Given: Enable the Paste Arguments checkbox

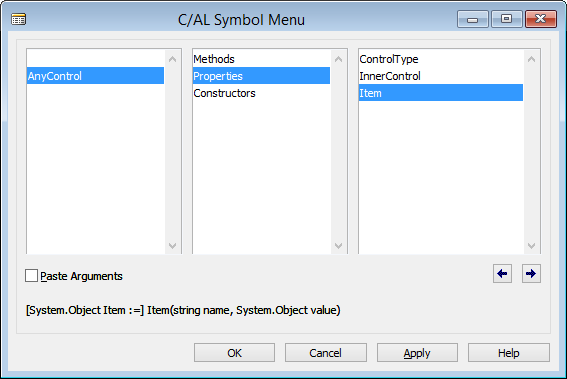Looking at the screenshot, I should coord(31,276).
